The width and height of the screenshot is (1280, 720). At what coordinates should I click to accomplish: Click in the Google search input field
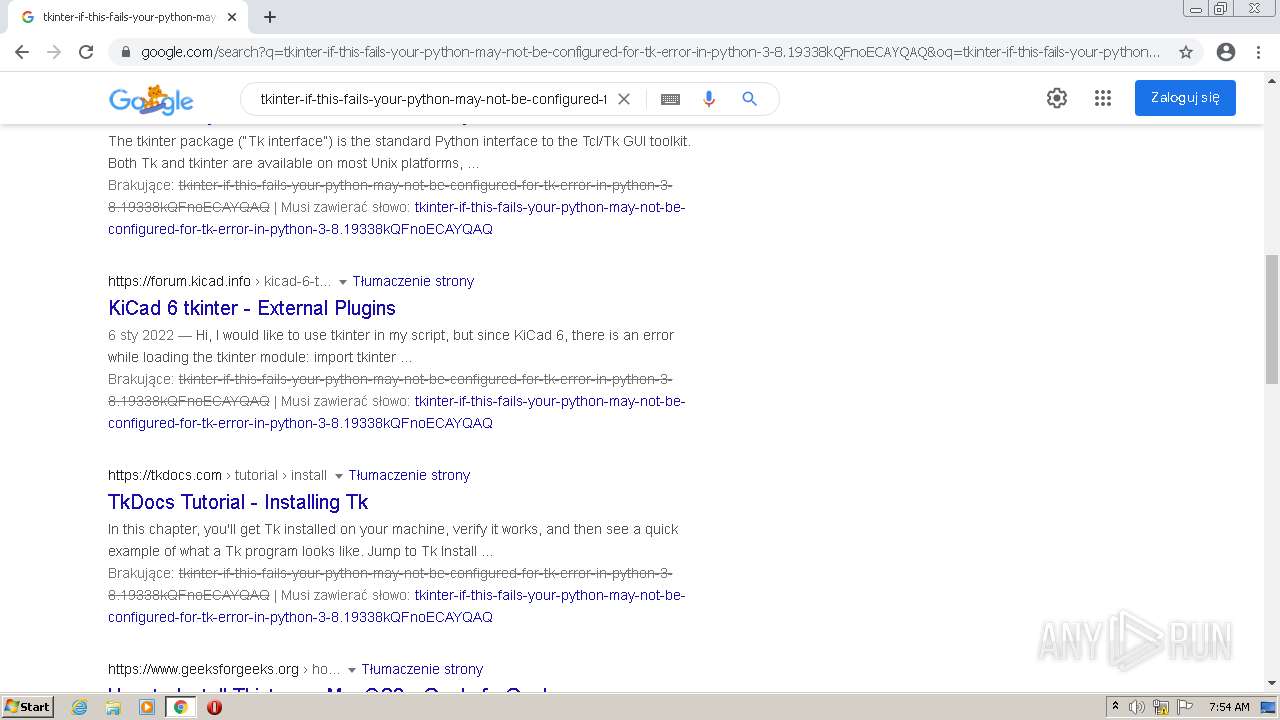(433, 99)
